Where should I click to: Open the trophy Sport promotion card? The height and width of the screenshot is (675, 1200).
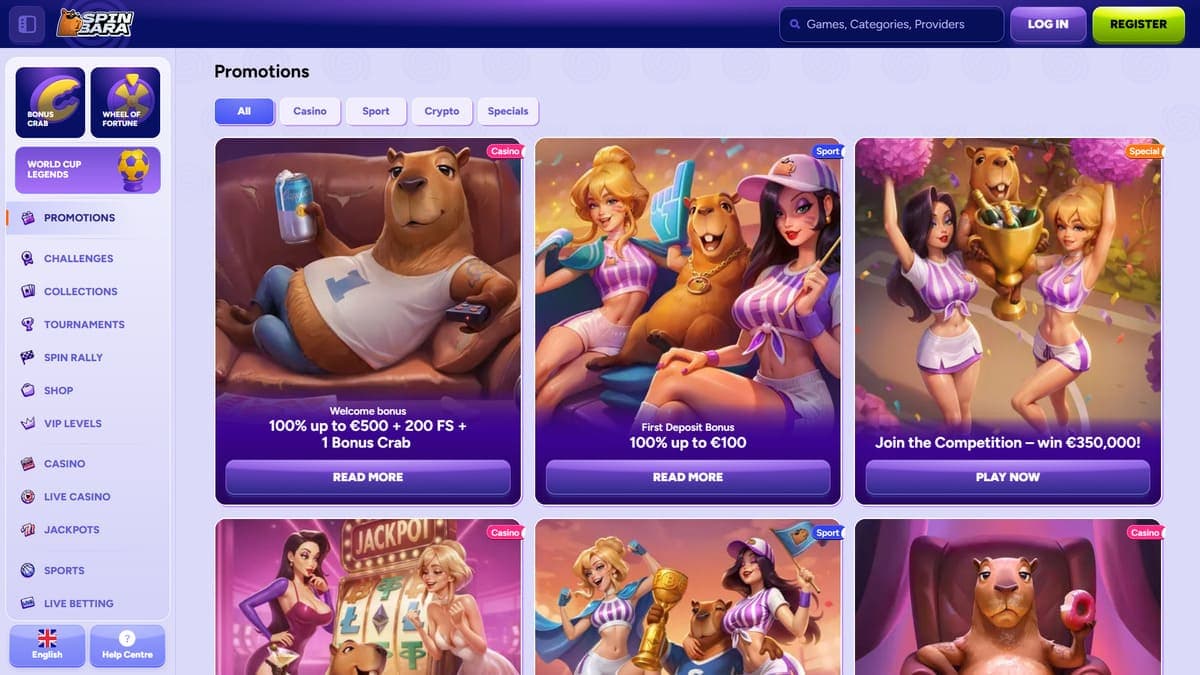[688, 597]
